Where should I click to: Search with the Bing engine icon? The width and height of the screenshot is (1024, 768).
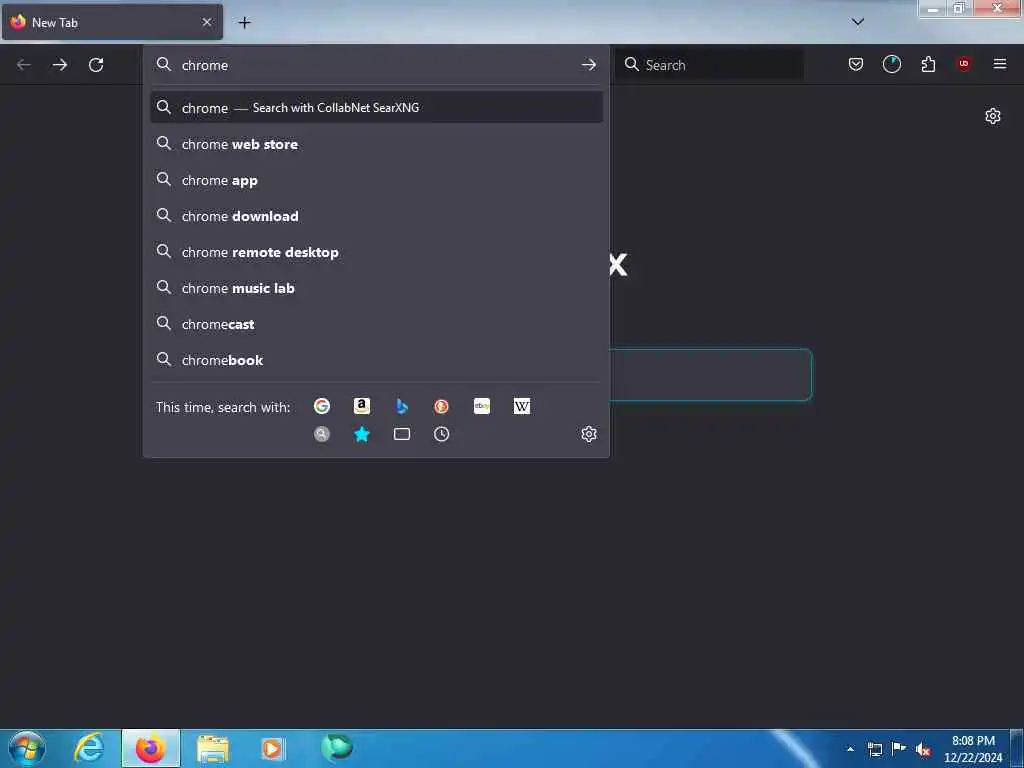(402, 406)
